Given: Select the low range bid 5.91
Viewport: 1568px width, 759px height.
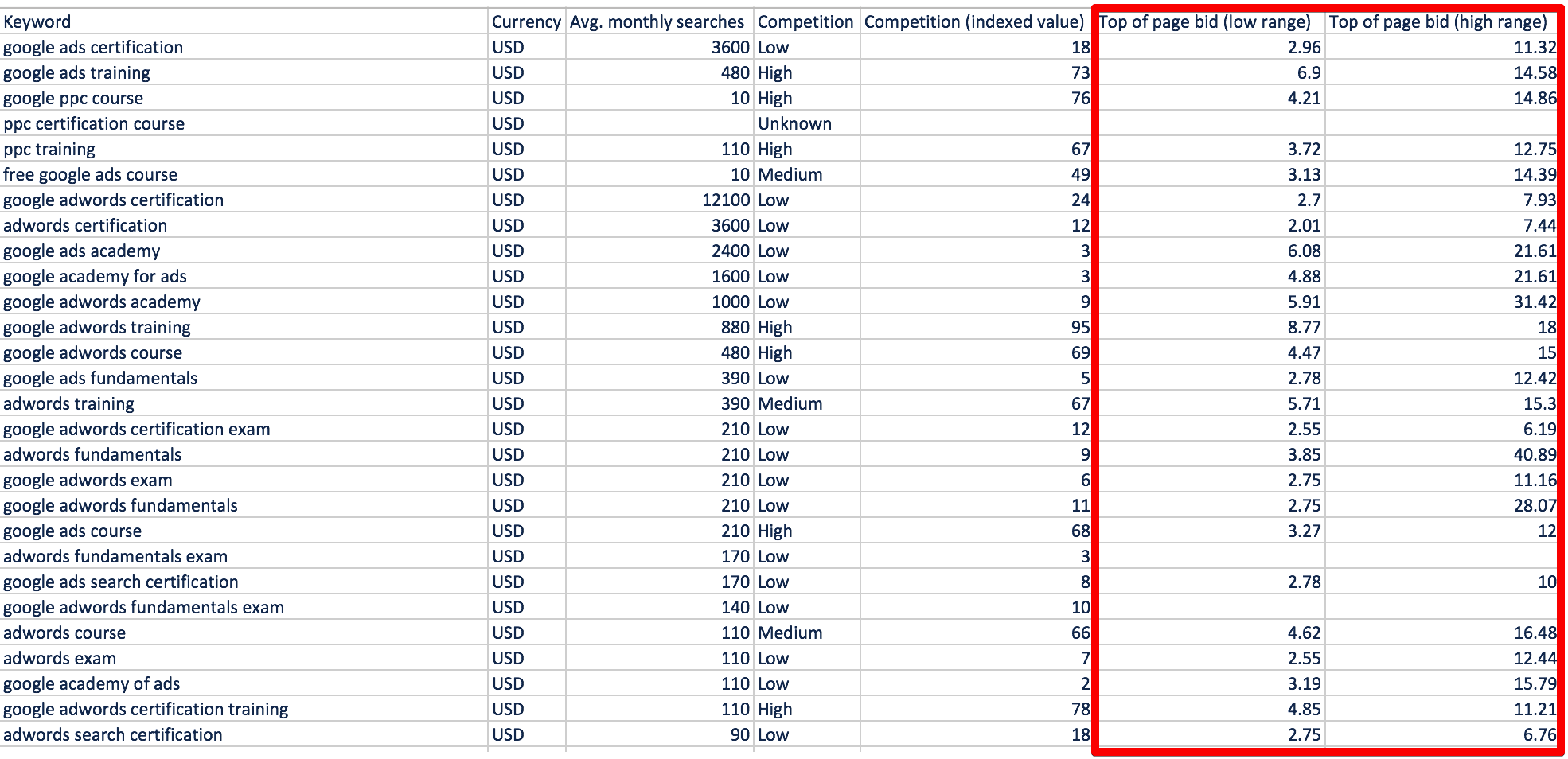Looking at the screenshot, I should [x=1210, y=302].
